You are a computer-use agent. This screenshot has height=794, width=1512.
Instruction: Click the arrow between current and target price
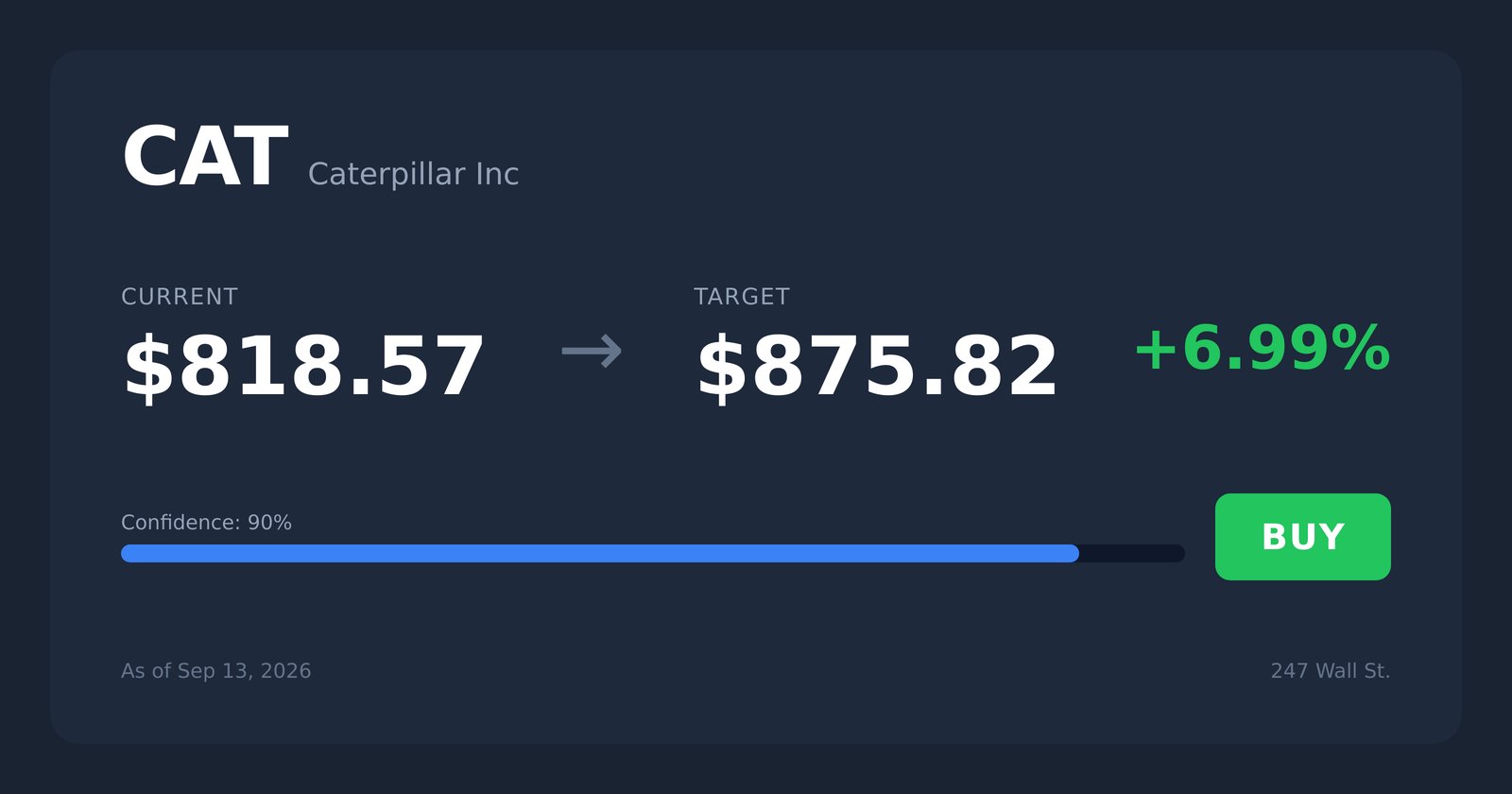point(592,352)
